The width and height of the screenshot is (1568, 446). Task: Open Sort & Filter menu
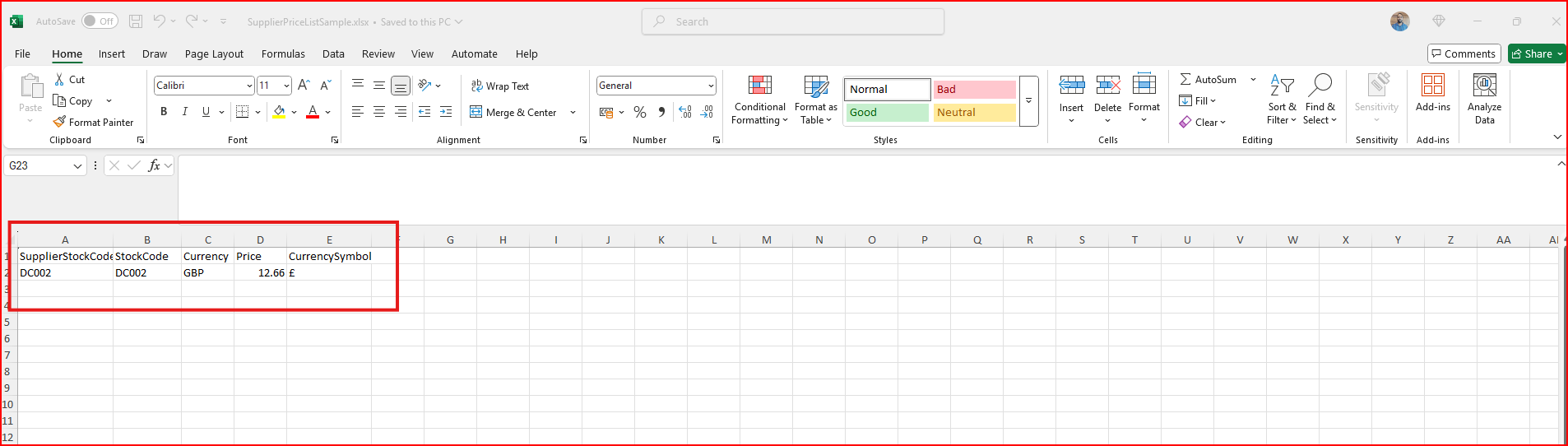[1282, 100]
